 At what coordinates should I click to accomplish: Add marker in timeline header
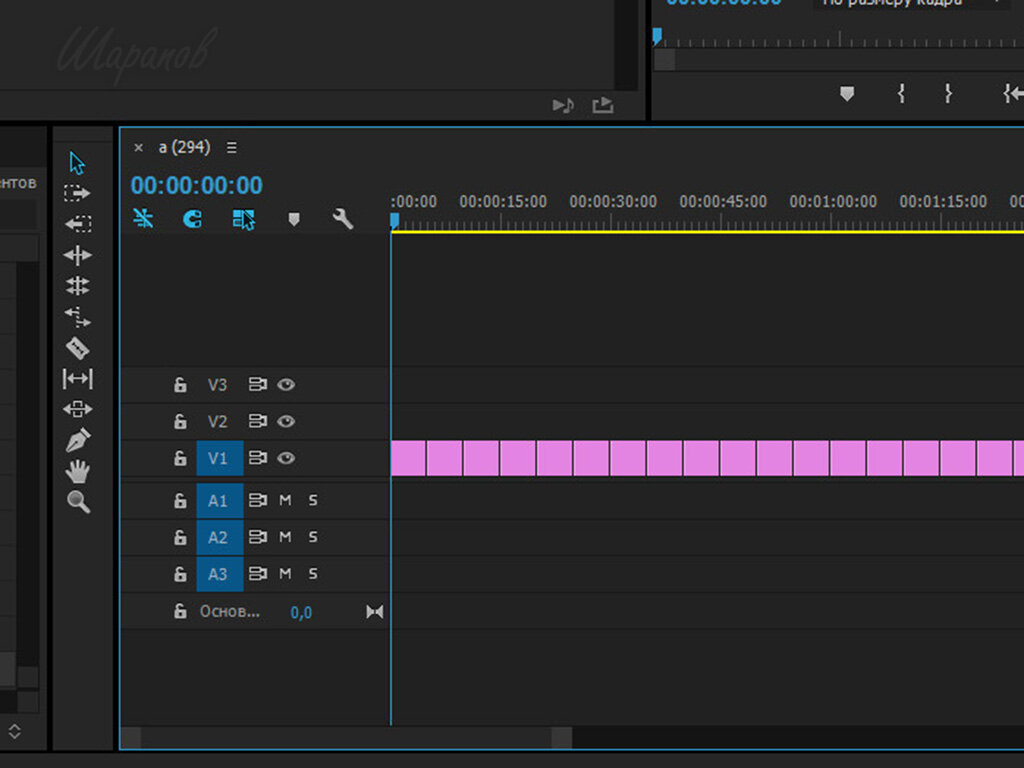294,219
